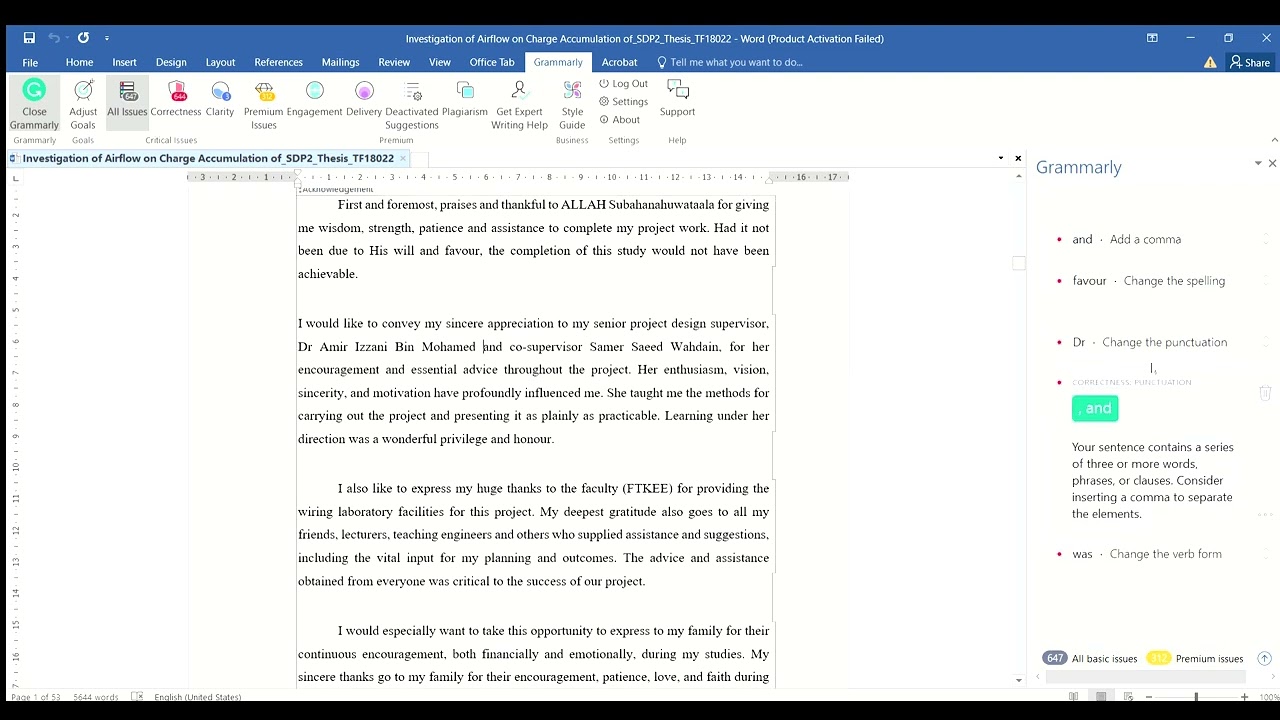Click the Save icon in the title bar
The width and height of the screenshot is (1280, 720).
tap(29, 38)
